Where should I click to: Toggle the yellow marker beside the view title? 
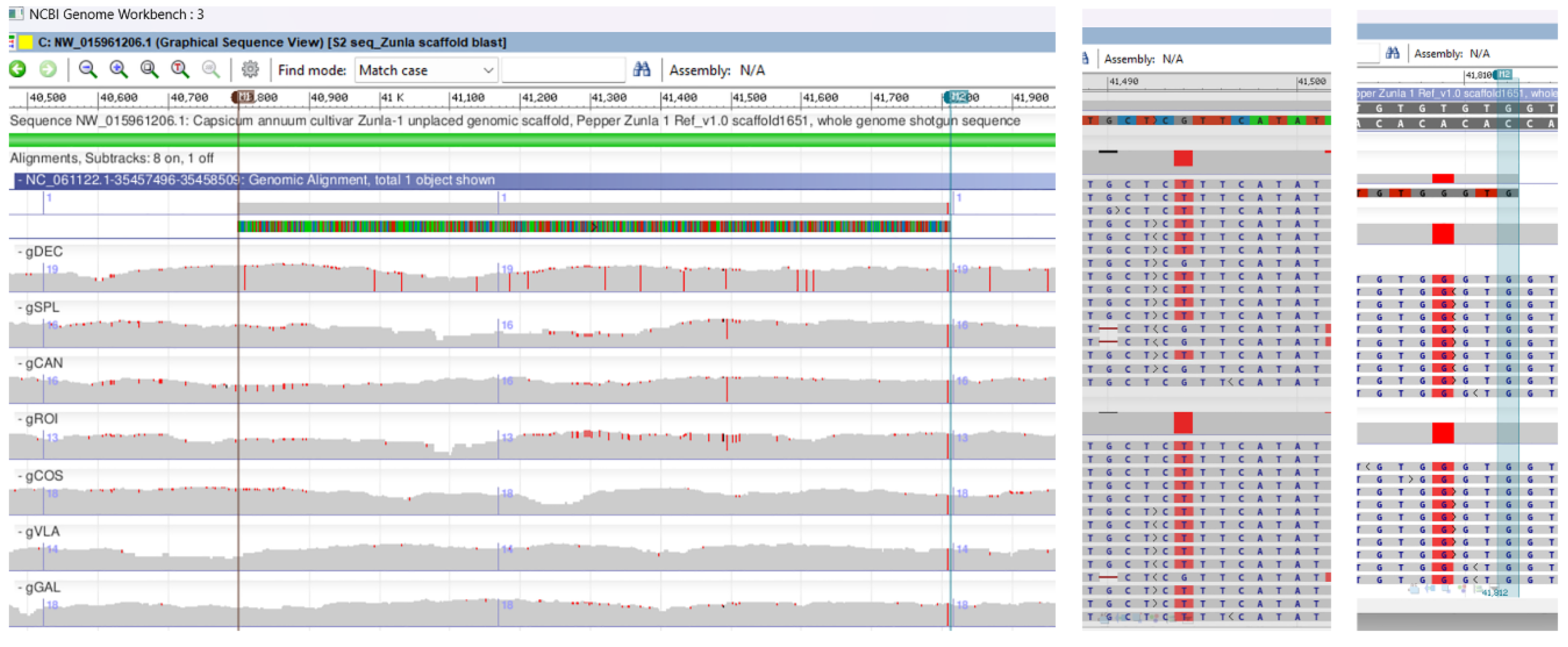pyautogui.click(x=25, y=42)
